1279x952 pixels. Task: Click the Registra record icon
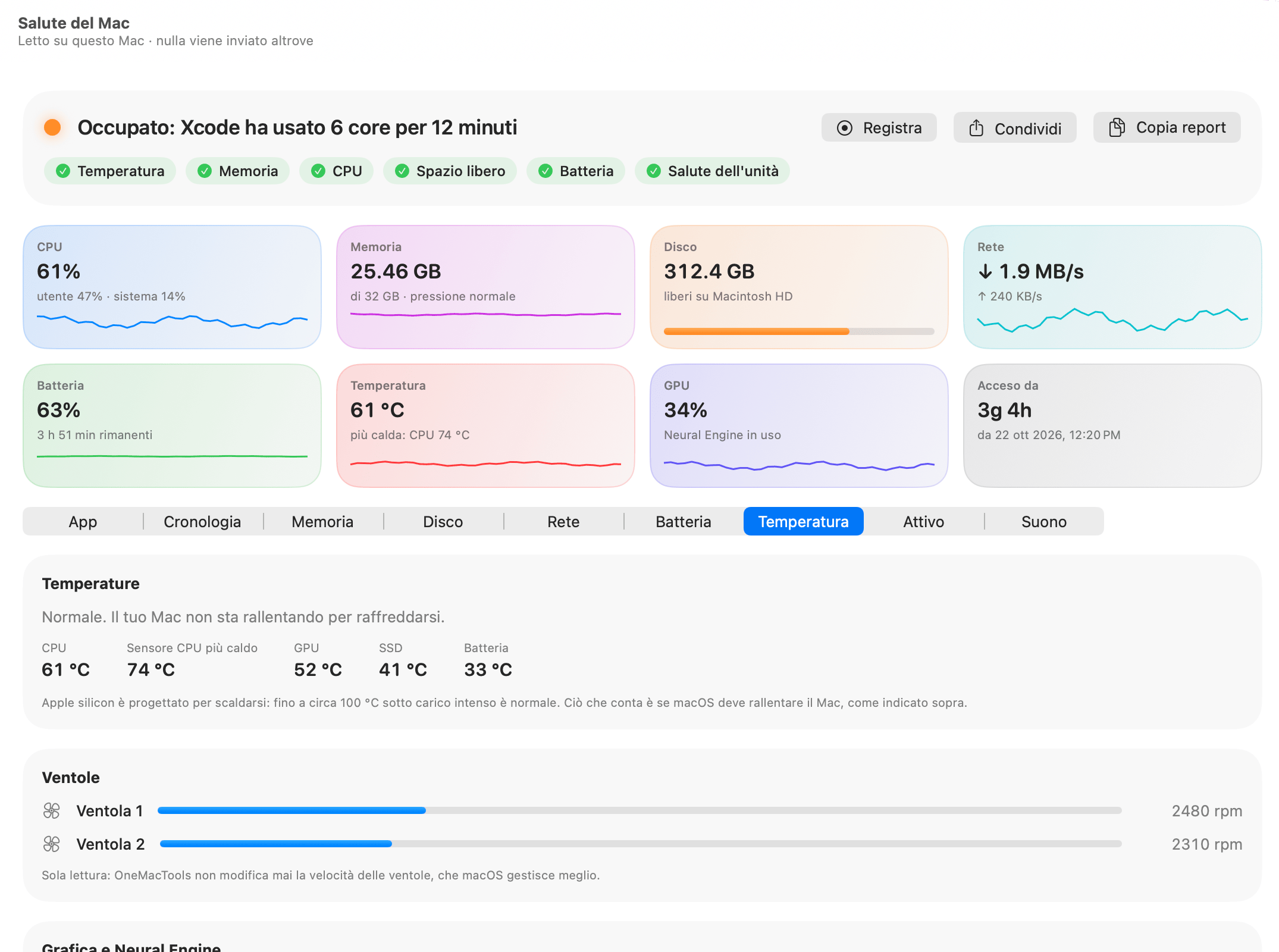(845, 128)
